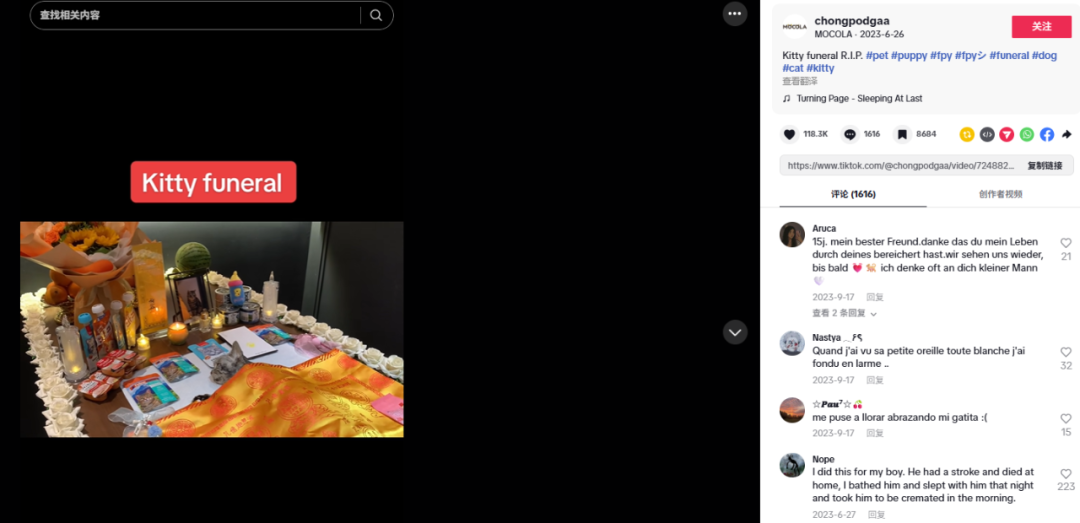
Task: Follow chongpodgaa with red 关注 button
Action: [1041, 26]
